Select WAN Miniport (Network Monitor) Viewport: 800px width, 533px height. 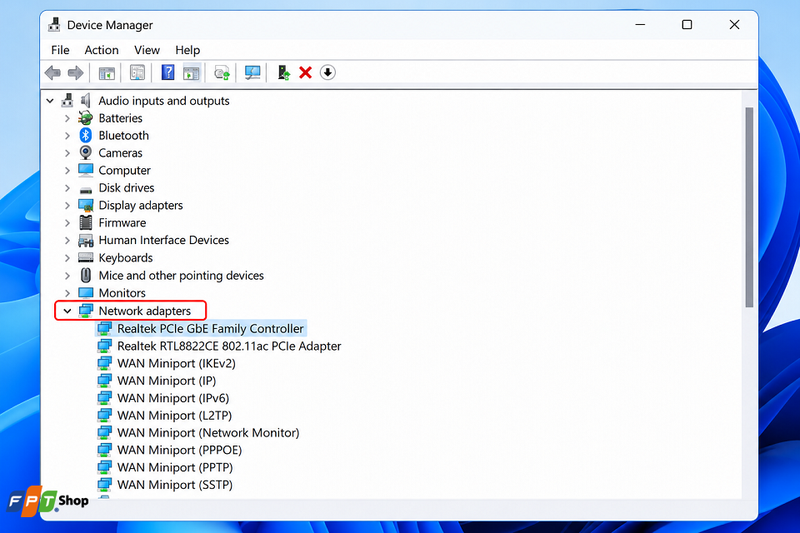pos(208,433)
